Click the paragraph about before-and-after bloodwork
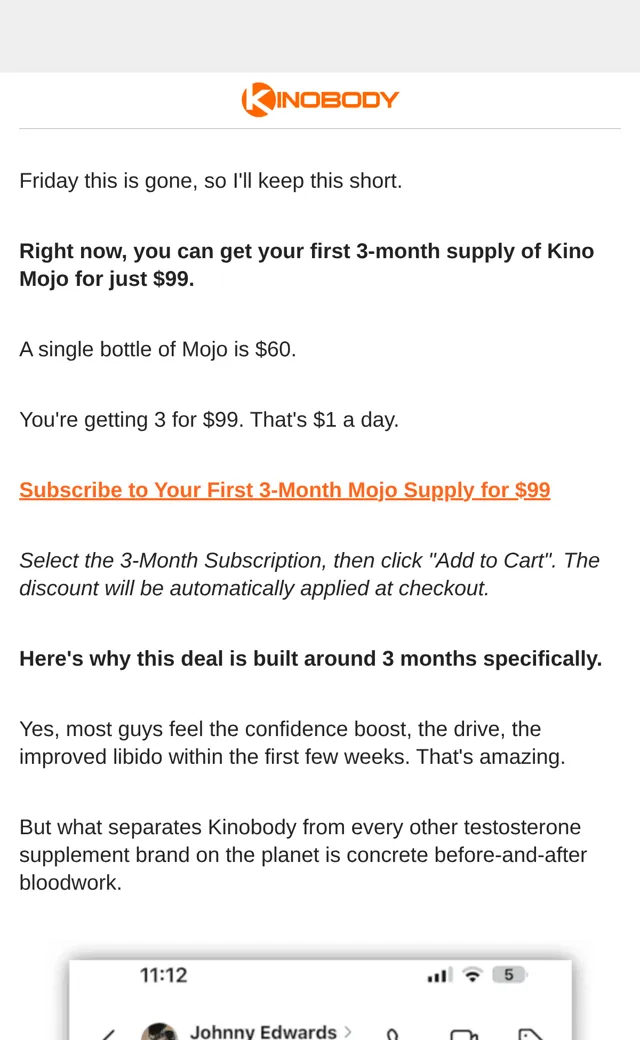 pos(303,855)
